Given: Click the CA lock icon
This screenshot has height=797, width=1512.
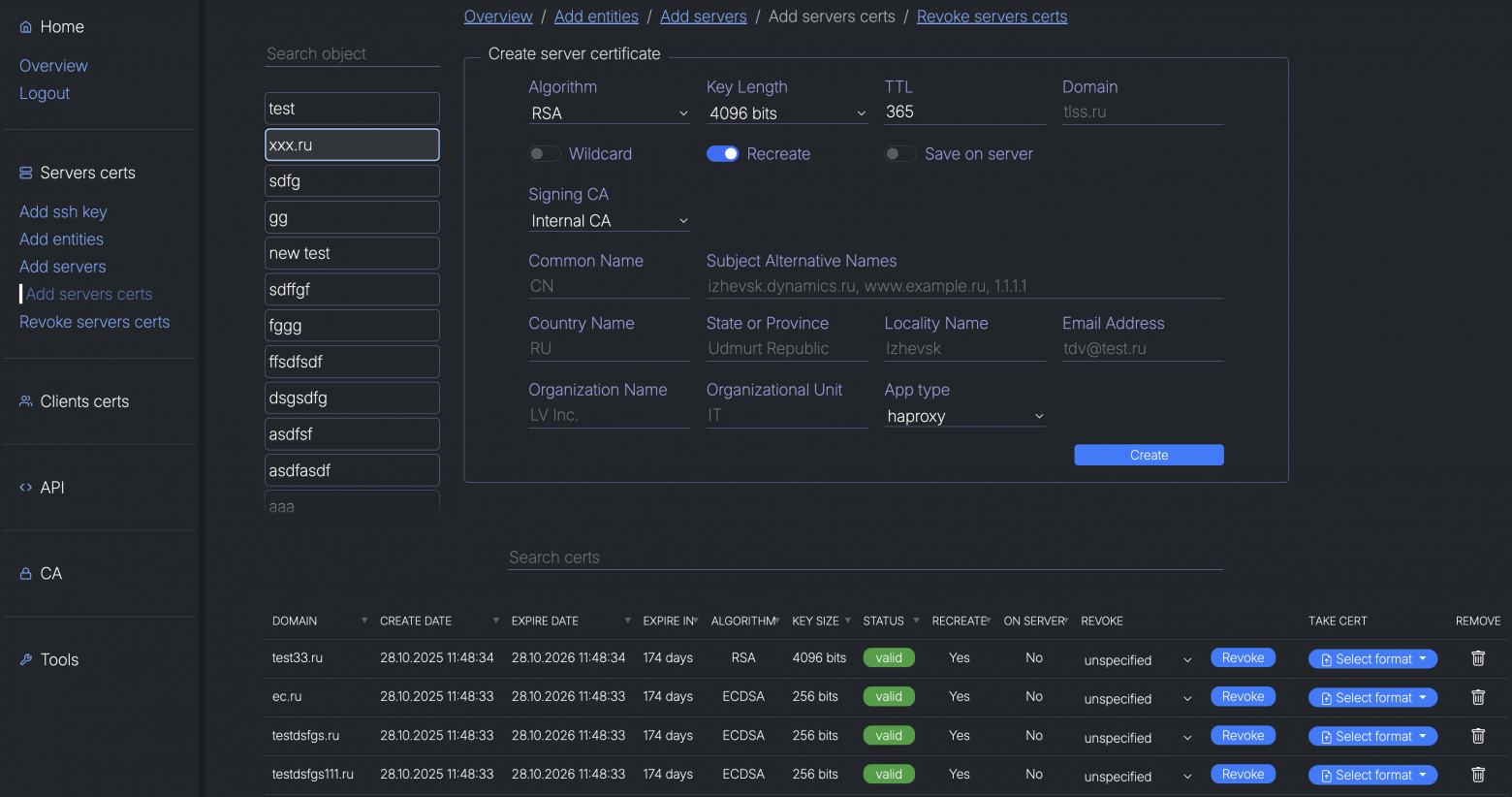Looking at the screenshot, I should [x=26, y=574].
